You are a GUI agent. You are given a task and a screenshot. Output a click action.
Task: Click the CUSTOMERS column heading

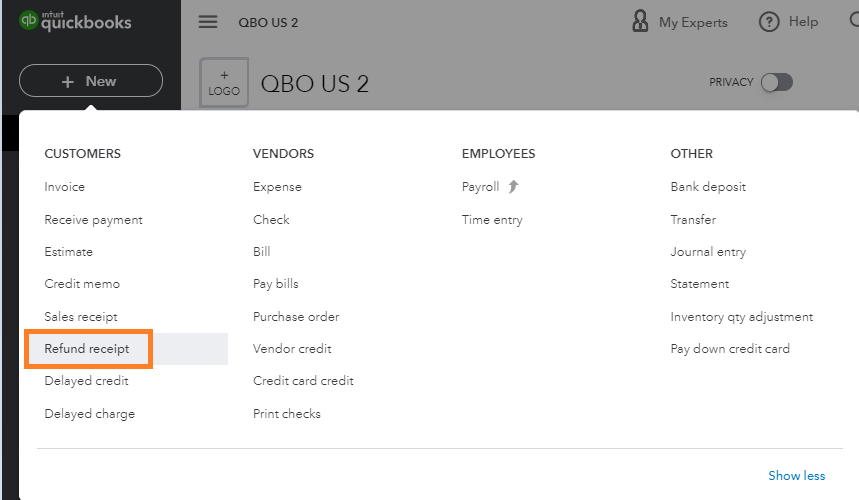coord(82,154)
